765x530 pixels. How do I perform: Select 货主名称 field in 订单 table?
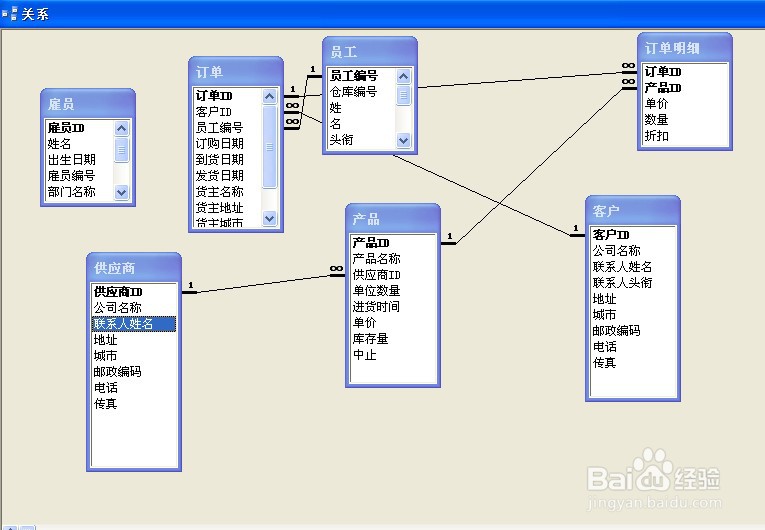click(228, 192)
